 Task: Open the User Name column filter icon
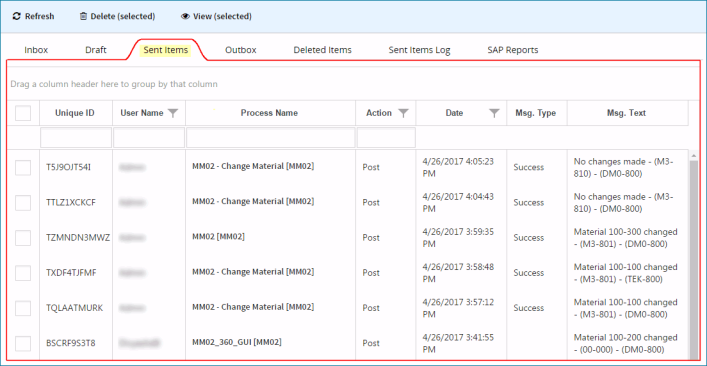[173, 114]
